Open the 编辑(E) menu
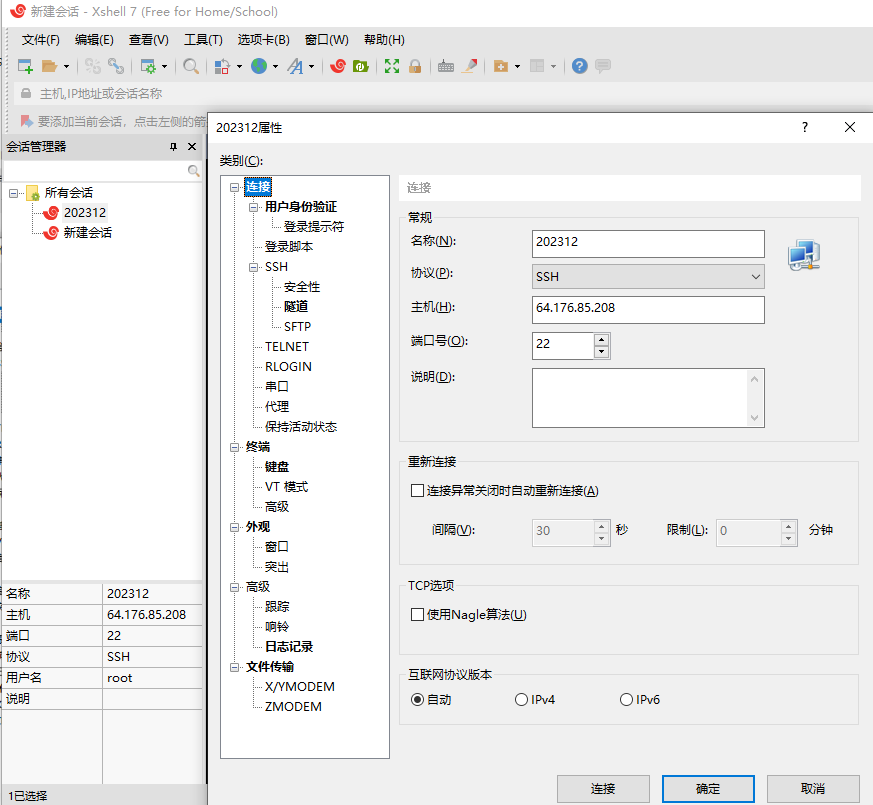Image resolution: width=873 pixels, height=805 pixels. point(94,40)
